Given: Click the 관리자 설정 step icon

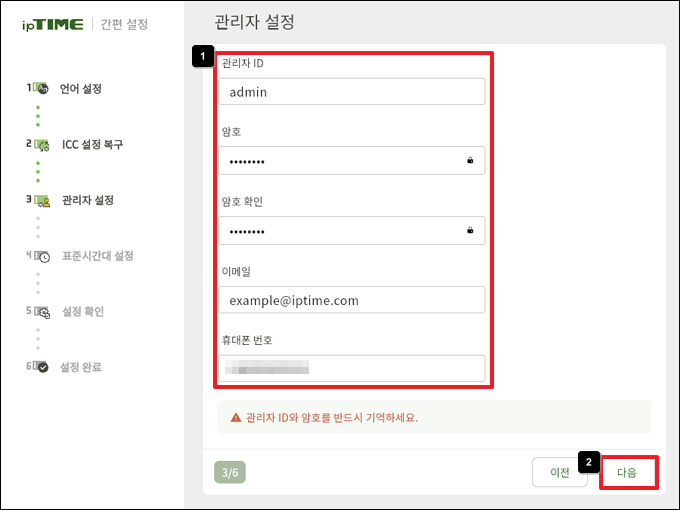Looking at the screenshot, I should (x=42, y=201).
